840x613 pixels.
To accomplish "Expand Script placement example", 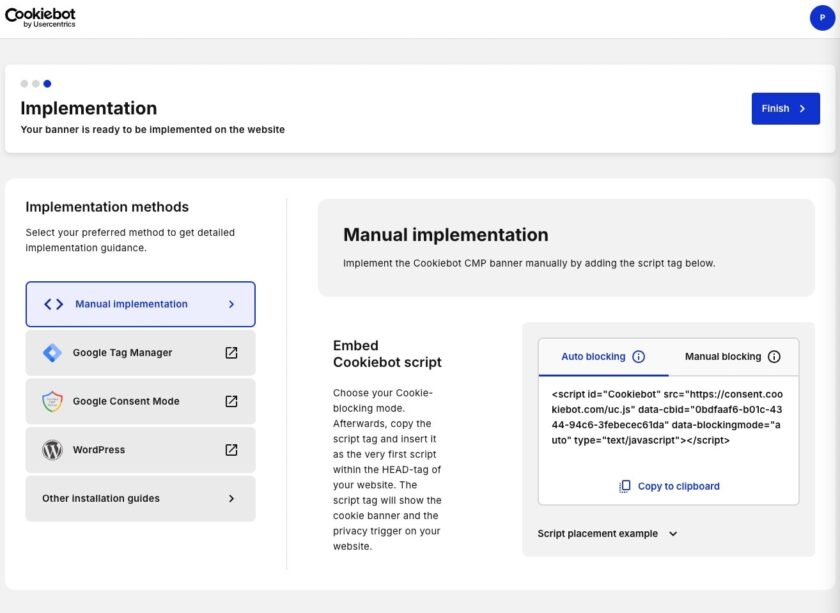I will (673, 534).
